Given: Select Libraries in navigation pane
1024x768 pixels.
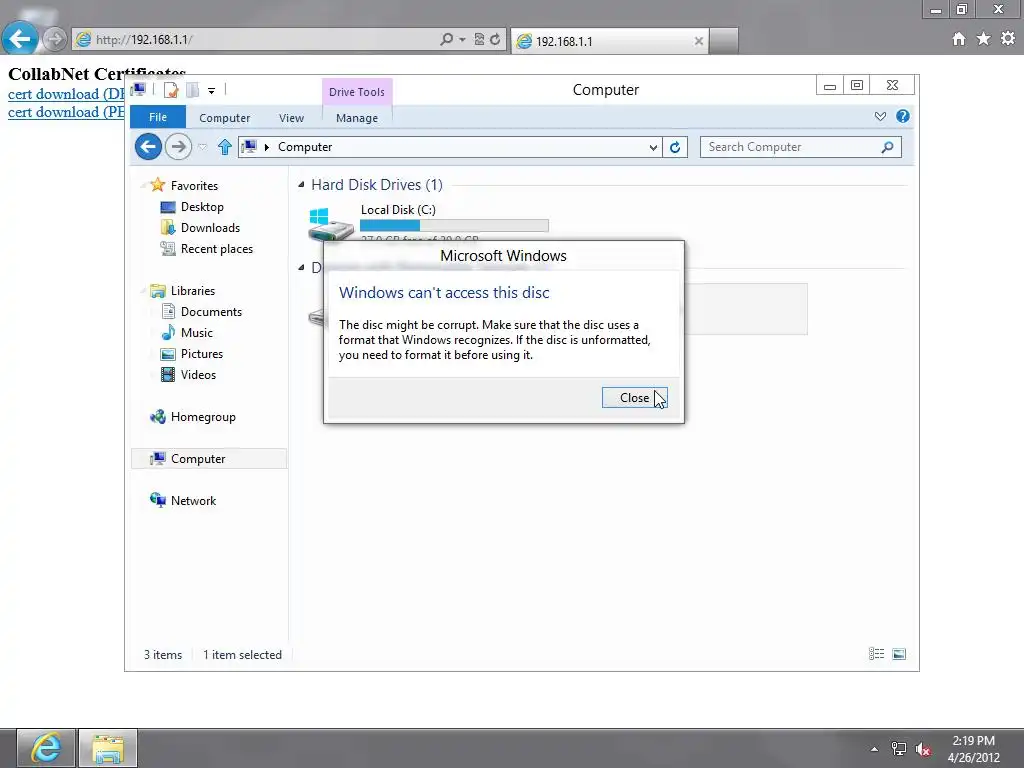Looking at the screenshot, I should 193,291.
